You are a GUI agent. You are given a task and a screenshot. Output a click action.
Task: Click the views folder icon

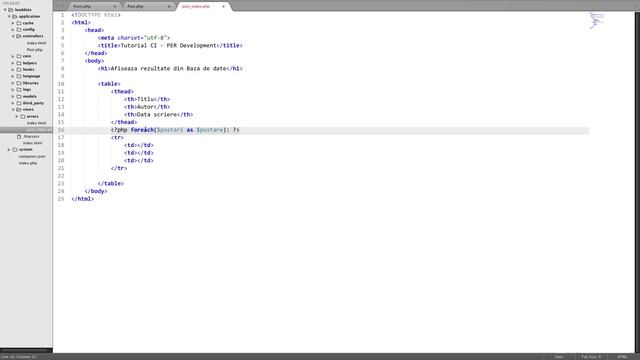pyautogui.click(x=19, y=110)
